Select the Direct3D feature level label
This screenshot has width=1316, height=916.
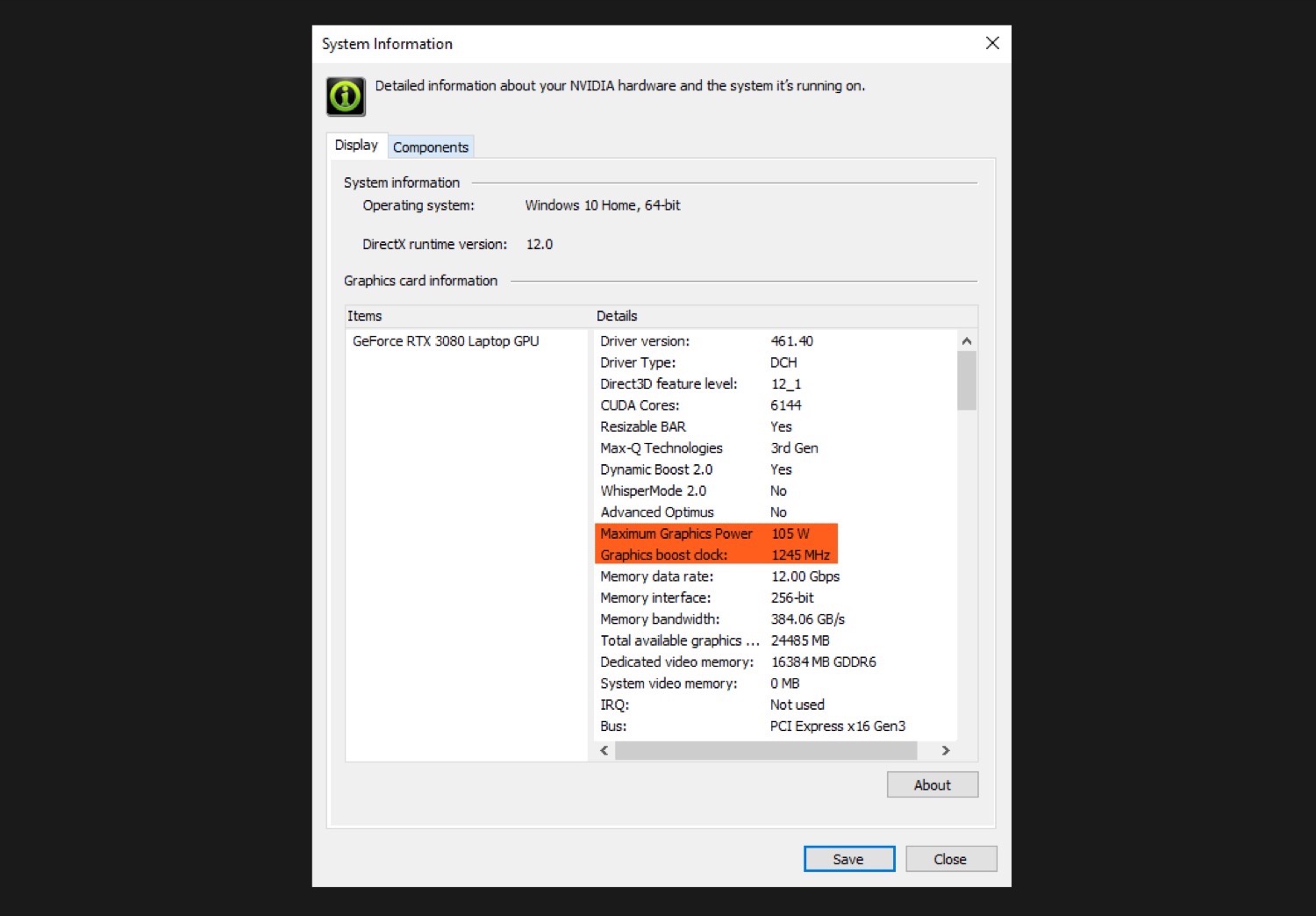click(669, 384)
